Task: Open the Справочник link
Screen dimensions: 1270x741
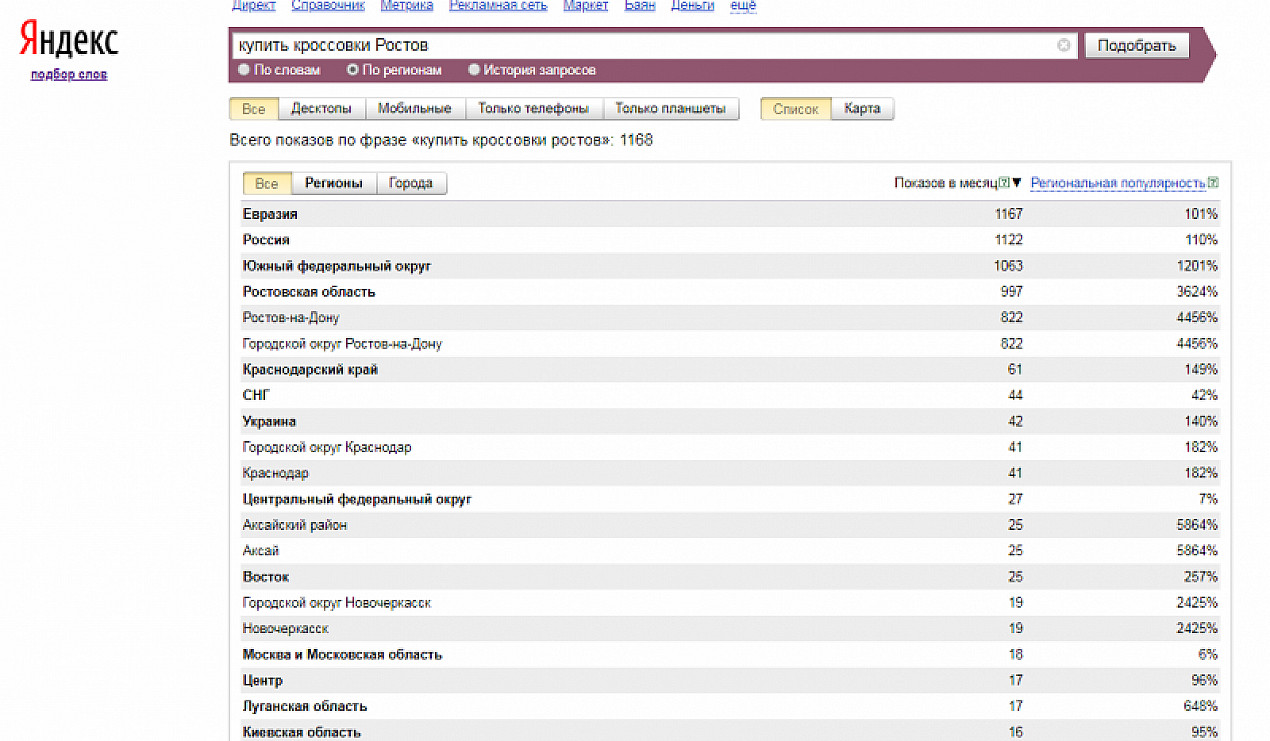Action: (x=328, y=6)
